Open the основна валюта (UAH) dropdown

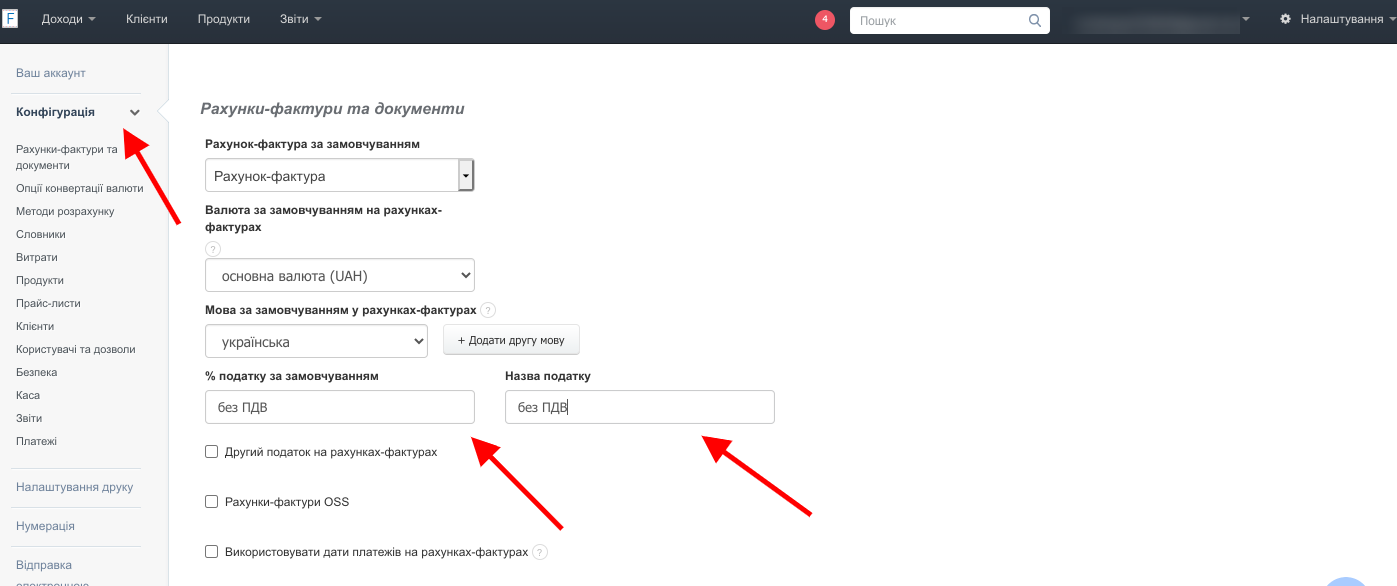pos(340,275)
